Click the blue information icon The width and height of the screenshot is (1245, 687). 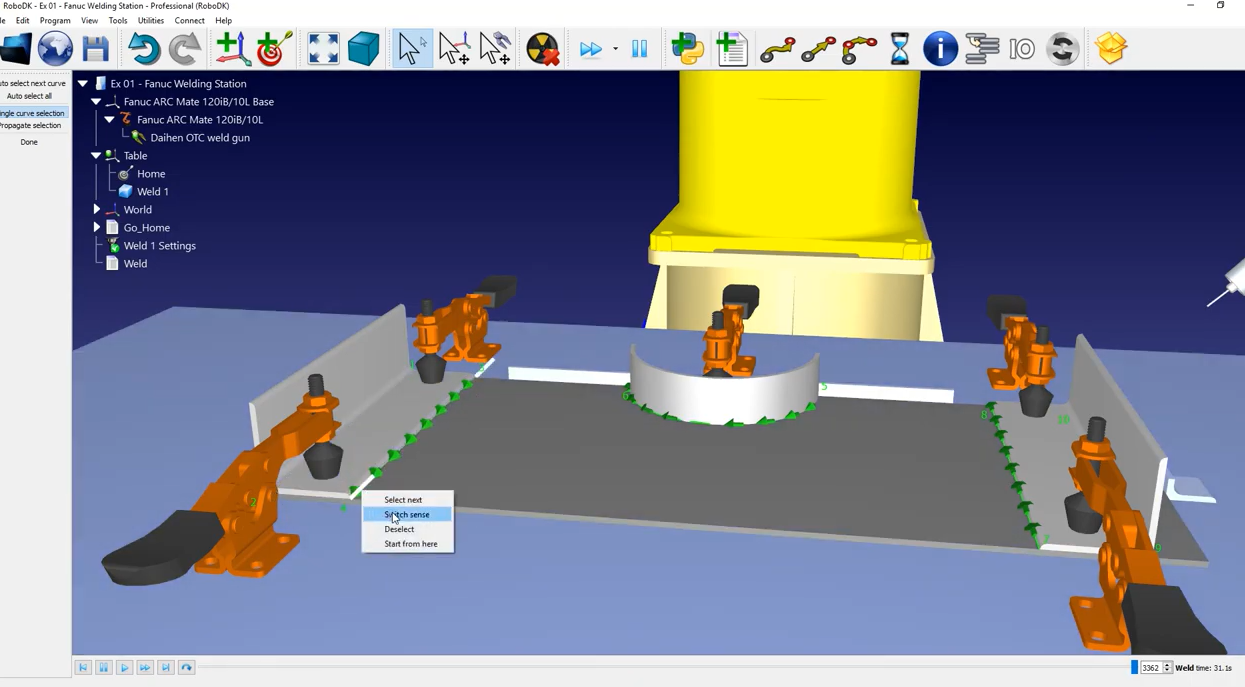940,48
